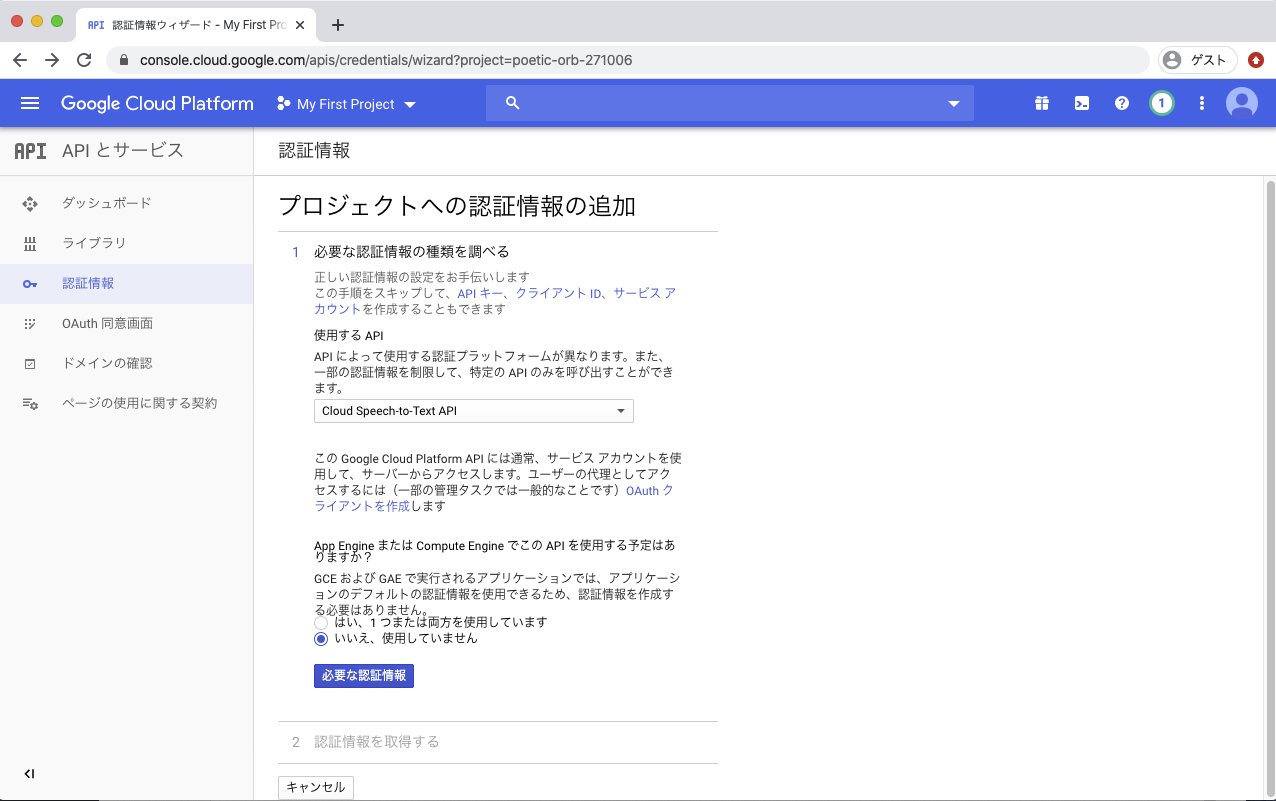Screen dimensions: 1276x801
Task: Click the Google account avatar
Action: (1242, 102)
